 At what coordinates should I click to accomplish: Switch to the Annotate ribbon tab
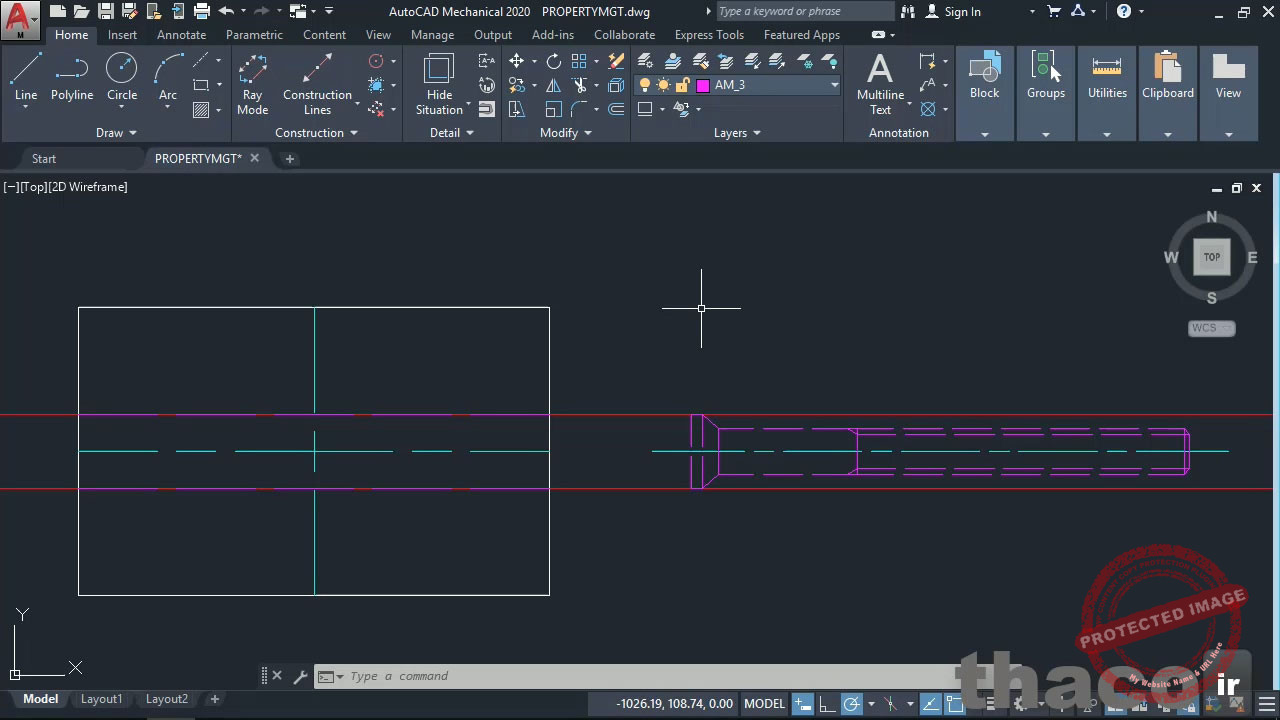pyautogui.click(x=181, y=34)
